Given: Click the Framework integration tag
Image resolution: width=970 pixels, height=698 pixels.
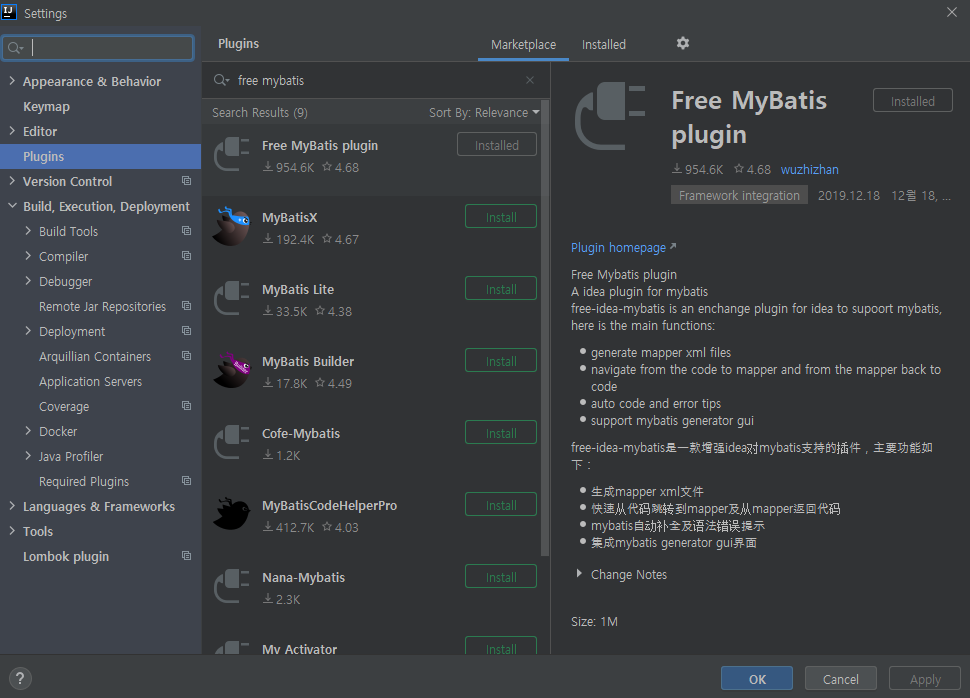Looking at the screenshot, I should pos(739,196).
